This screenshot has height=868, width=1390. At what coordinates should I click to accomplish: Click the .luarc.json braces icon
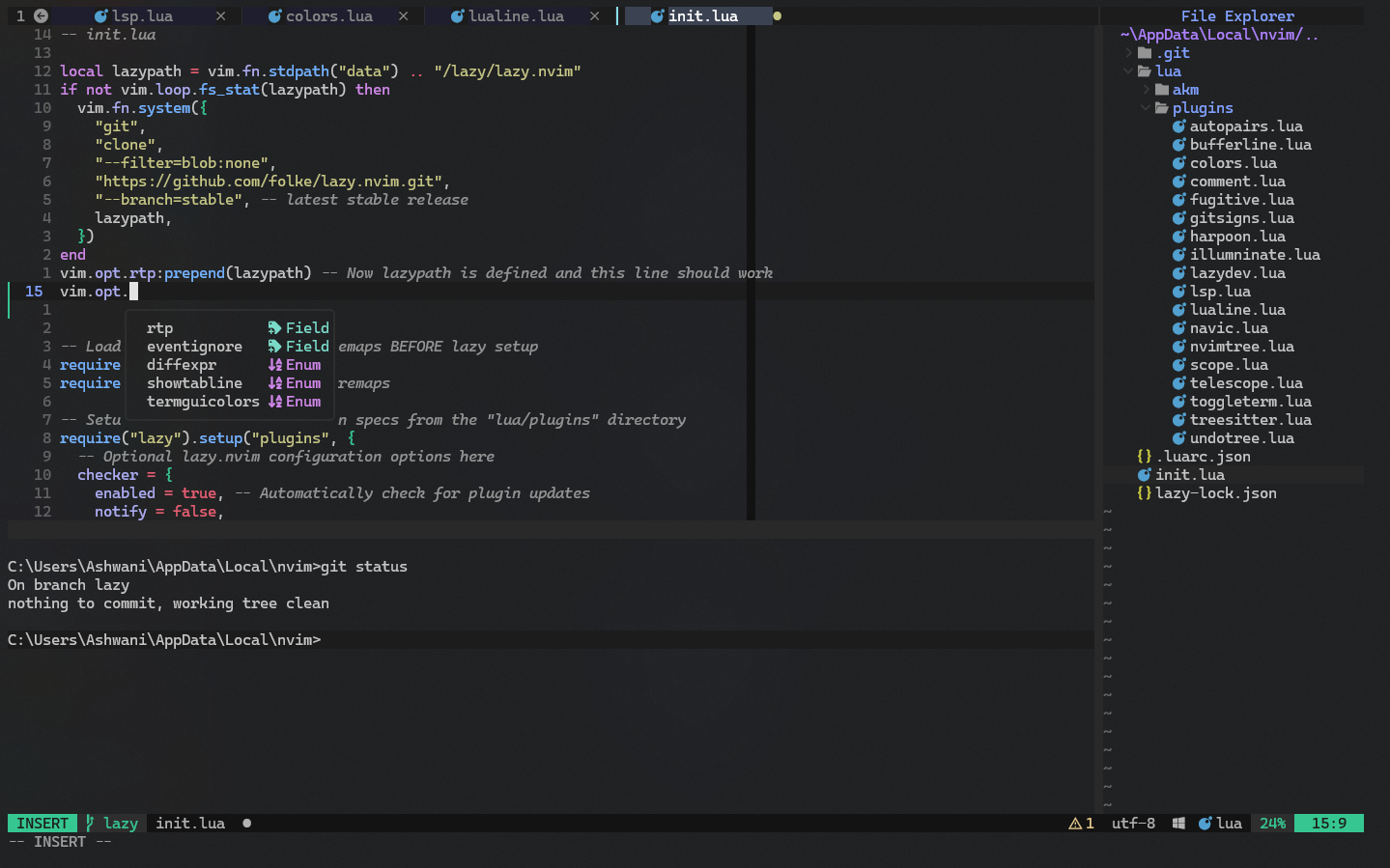1145,457
